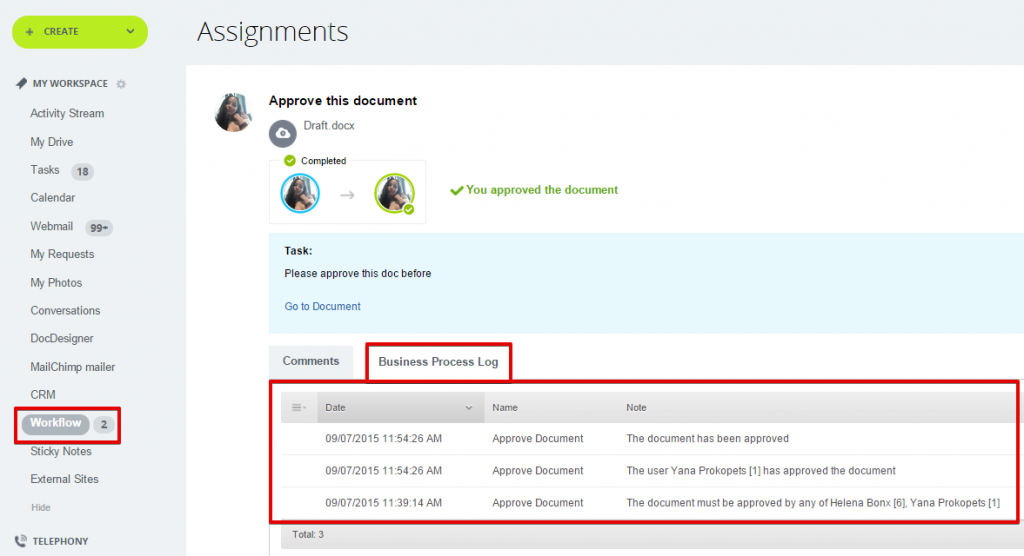The width and height of the screenshot is (1024, 556).
Task: Click the Note column header
Action: [636, 408]
